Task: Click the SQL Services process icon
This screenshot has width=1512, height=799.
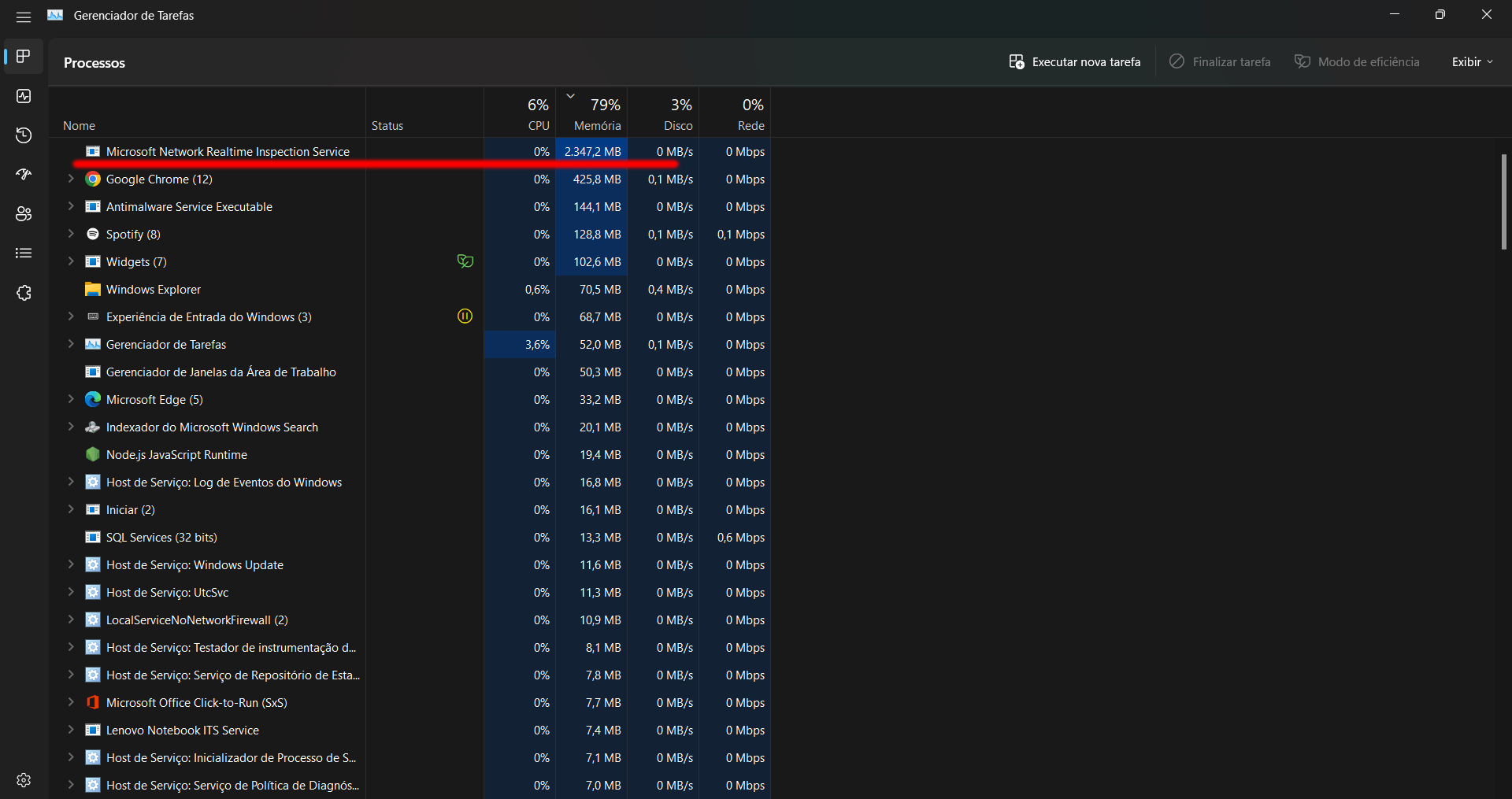Action: 93,538
